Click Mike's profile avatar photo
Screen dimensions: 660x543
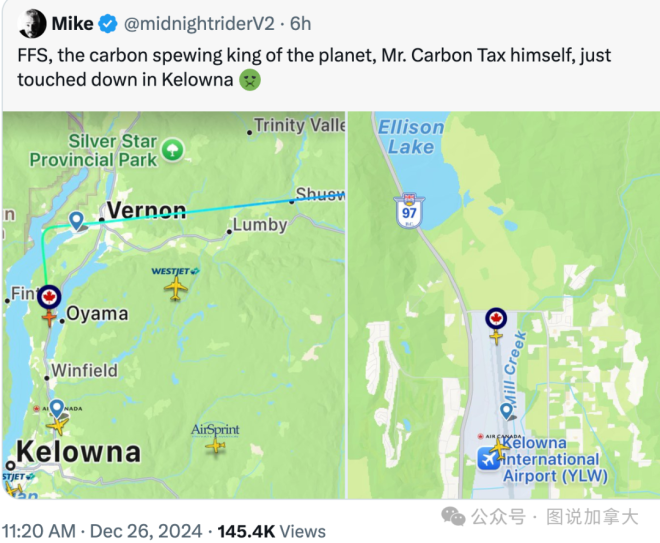pyautogui.click(x=32, y=23)
